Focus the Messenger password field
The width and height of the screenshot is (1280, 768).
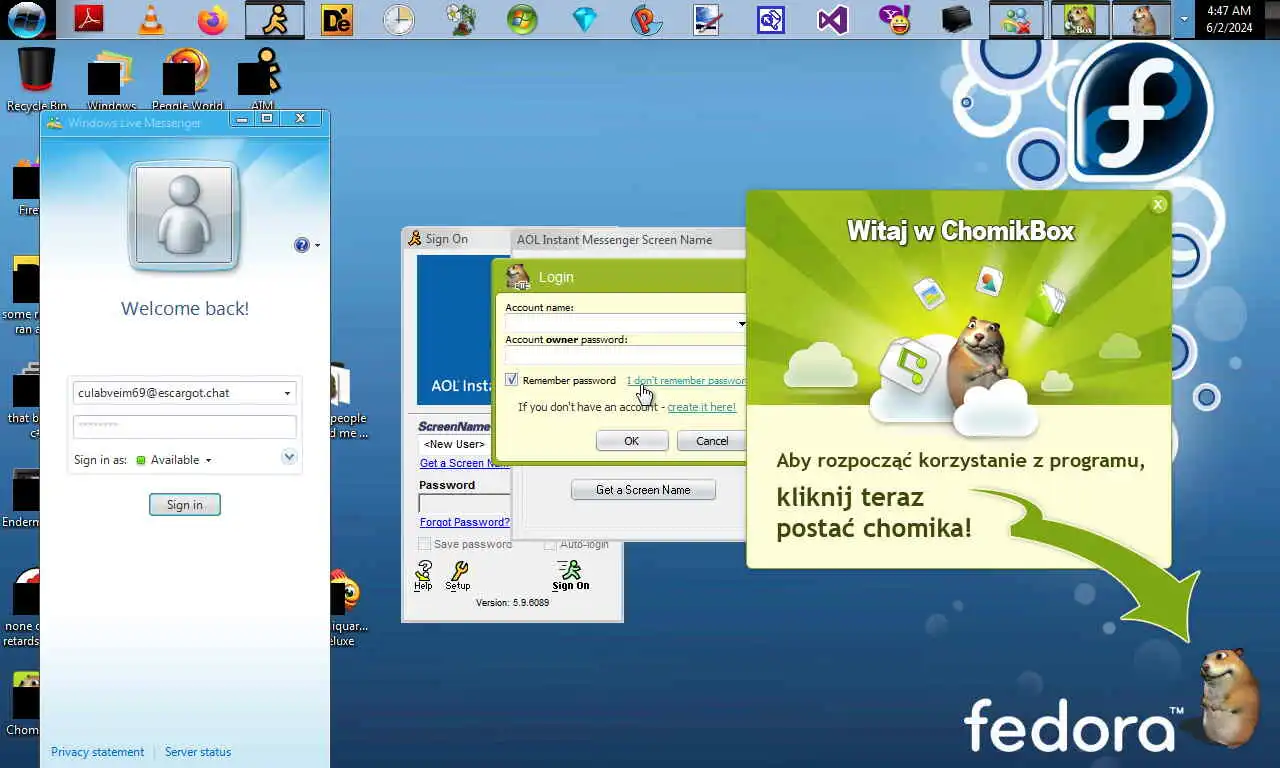click(185, 426)
